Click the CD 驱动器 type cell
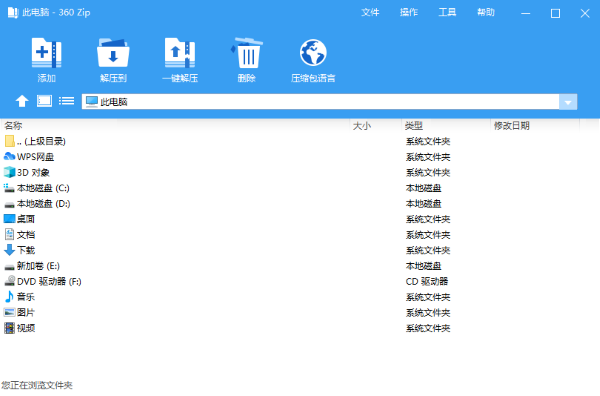The height and width of the screenshot is (396, 600). 427,282
